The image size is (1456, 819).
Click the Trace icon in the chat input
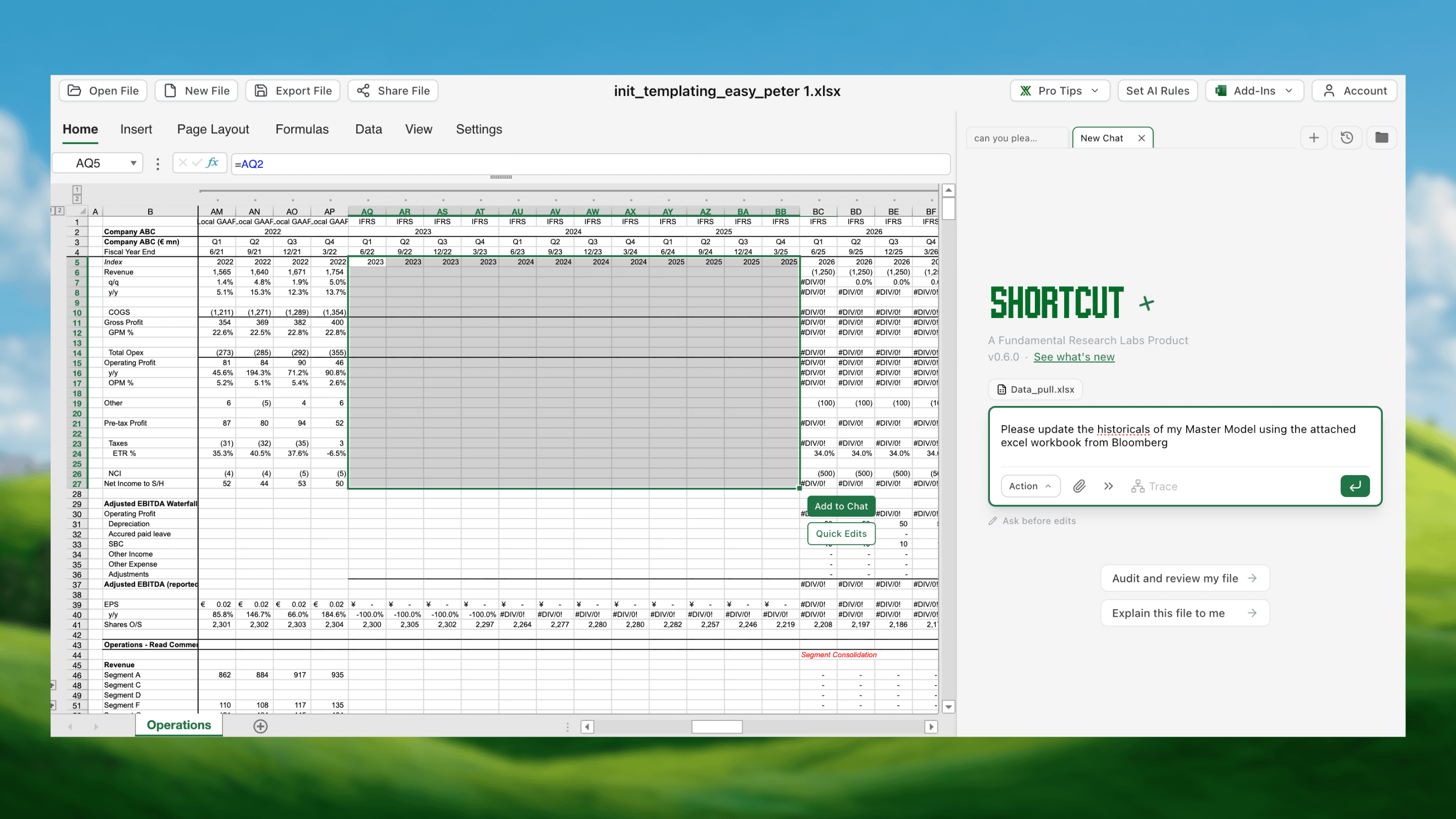click(1137, 486)
